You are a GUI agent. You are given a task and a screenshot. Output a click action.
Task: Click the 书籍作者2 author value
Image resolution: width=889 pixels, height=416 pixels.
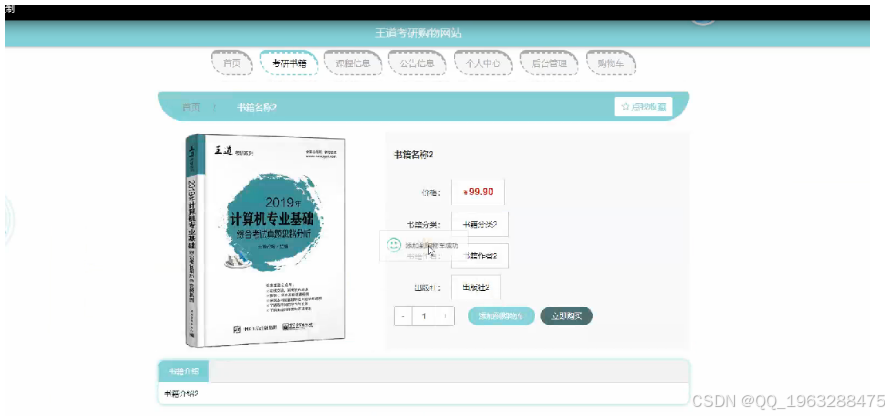pyautogui.click(x=480, y=256)
